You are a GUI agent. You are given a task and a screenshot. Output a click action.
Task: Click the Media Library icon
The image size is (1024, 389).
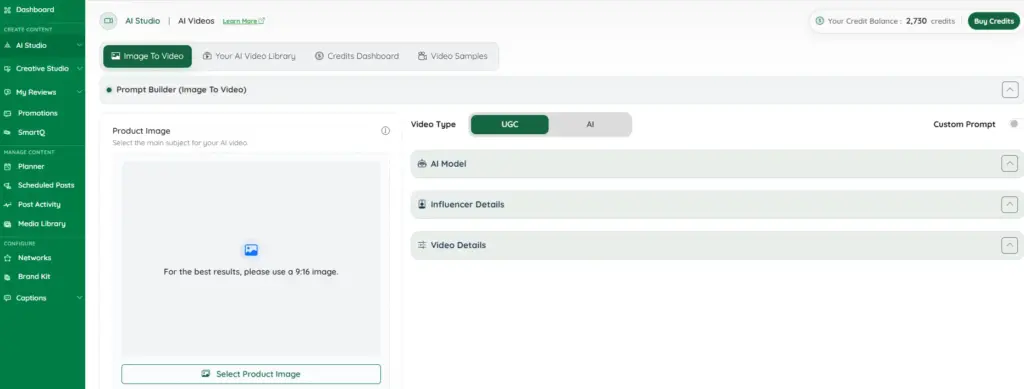point(7,224)
